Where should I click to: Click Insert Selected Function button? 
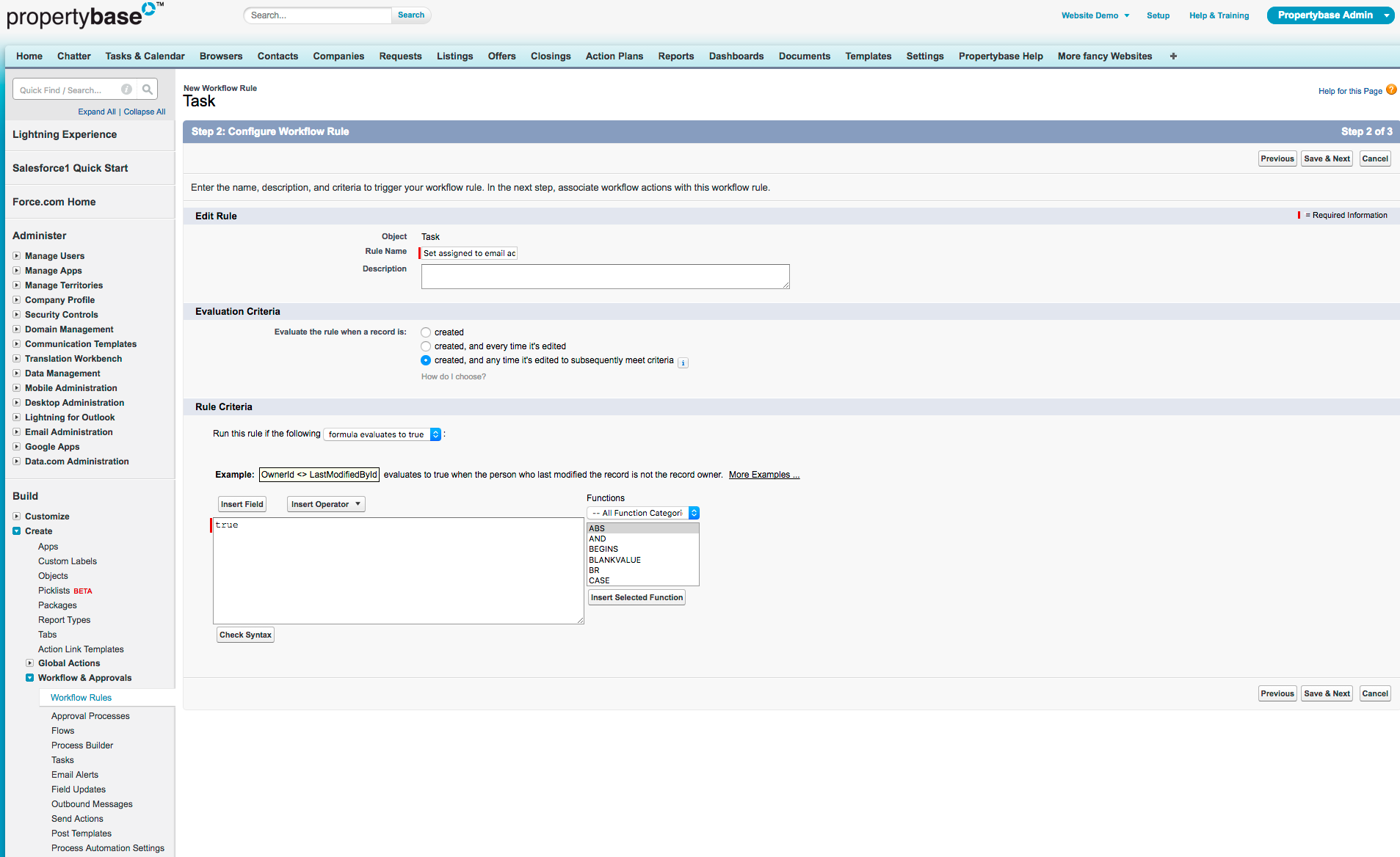[636, 597]
